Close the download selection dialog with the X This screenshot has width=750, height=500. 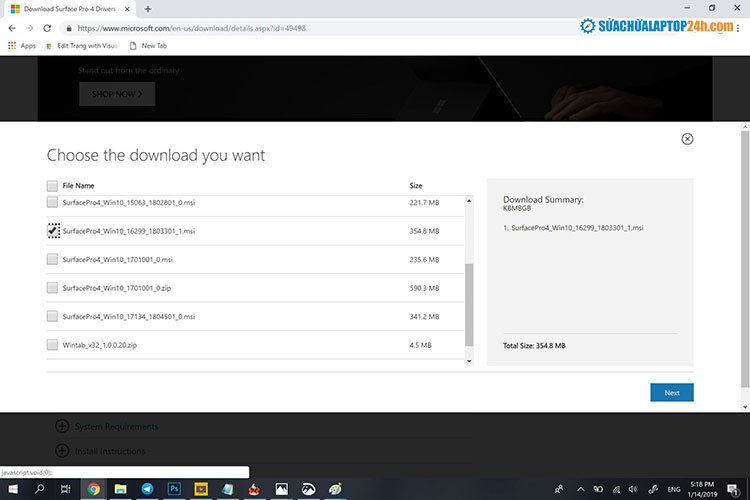(687, 139)
